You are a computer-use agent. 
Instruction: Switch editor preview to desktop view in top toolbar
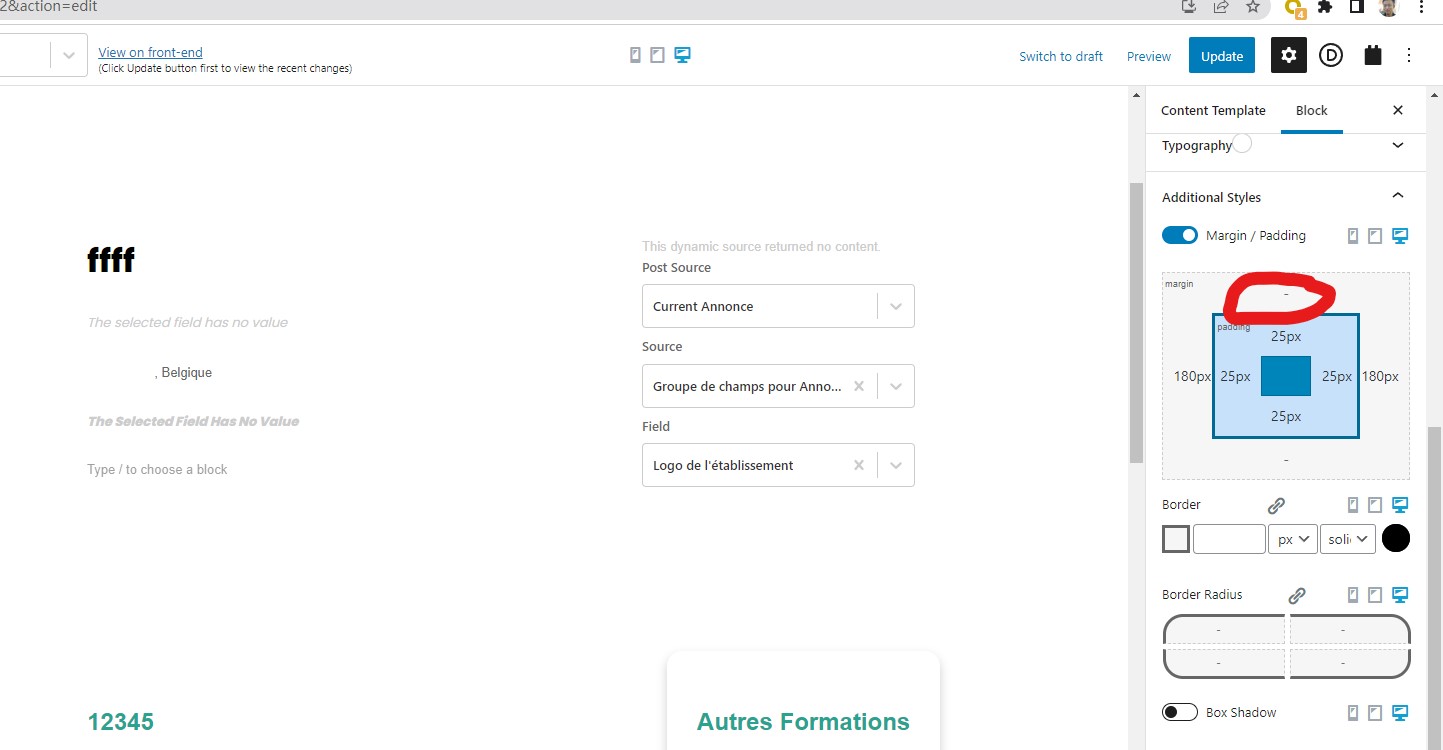point(682,55)
